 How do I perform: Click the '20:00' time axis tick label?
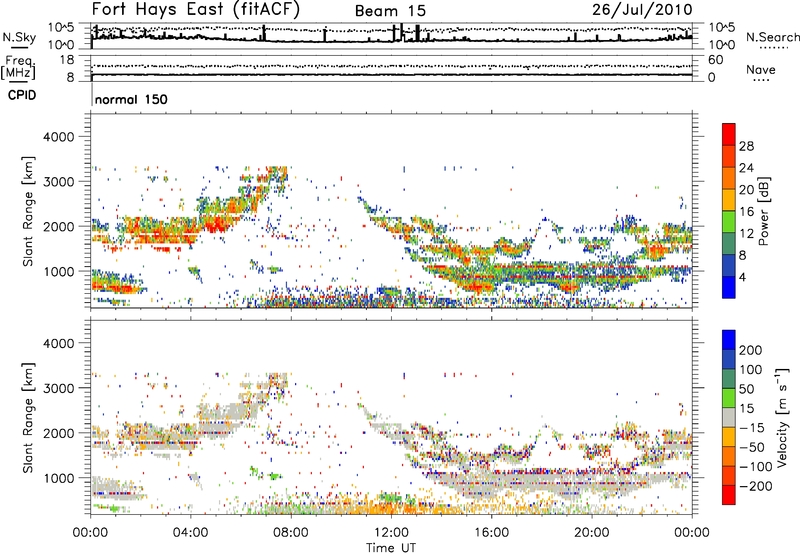click(x=591, y=533)
